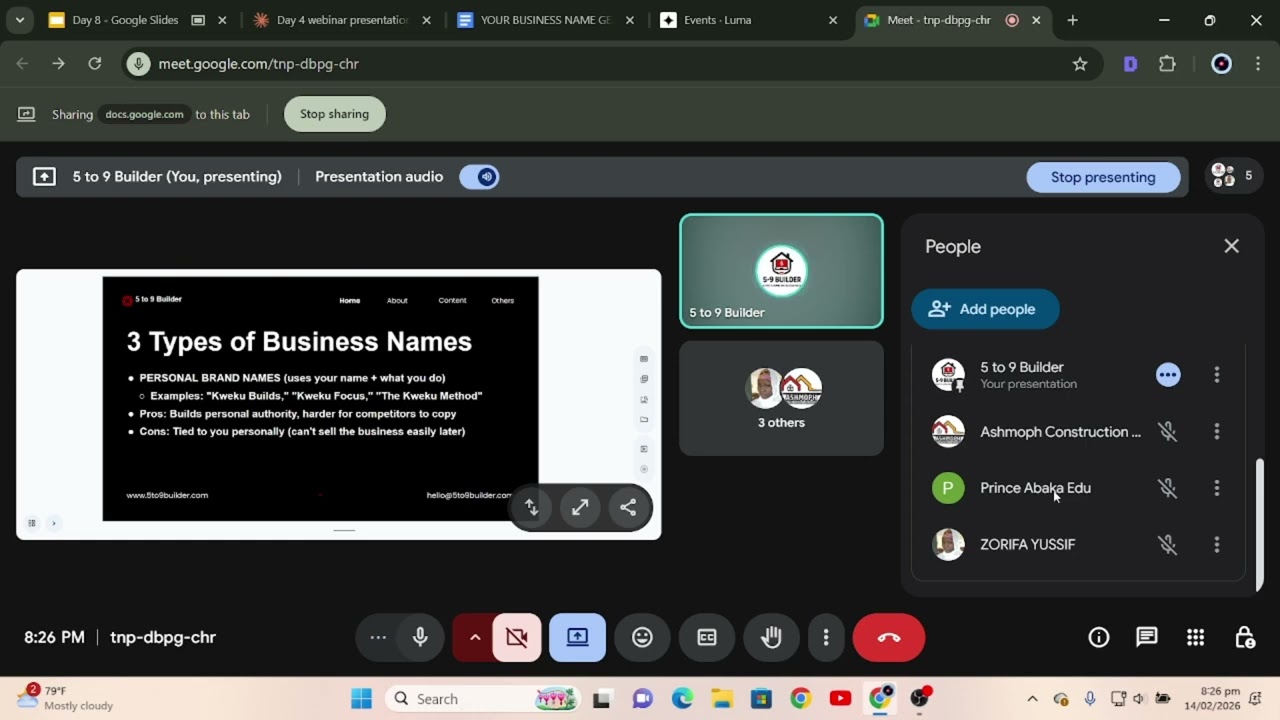The height and width of the screenshot is (720, 1280).
Task: Click the Stop sharing button
Action: click(x=334, y=114)
